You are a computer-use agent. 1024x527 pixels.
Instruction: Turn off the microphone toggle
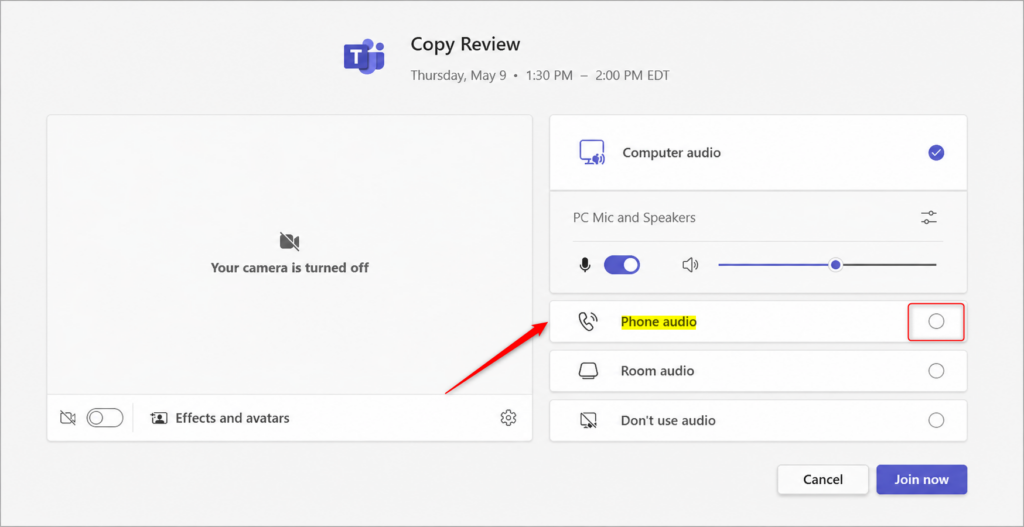tap(622, 264)
